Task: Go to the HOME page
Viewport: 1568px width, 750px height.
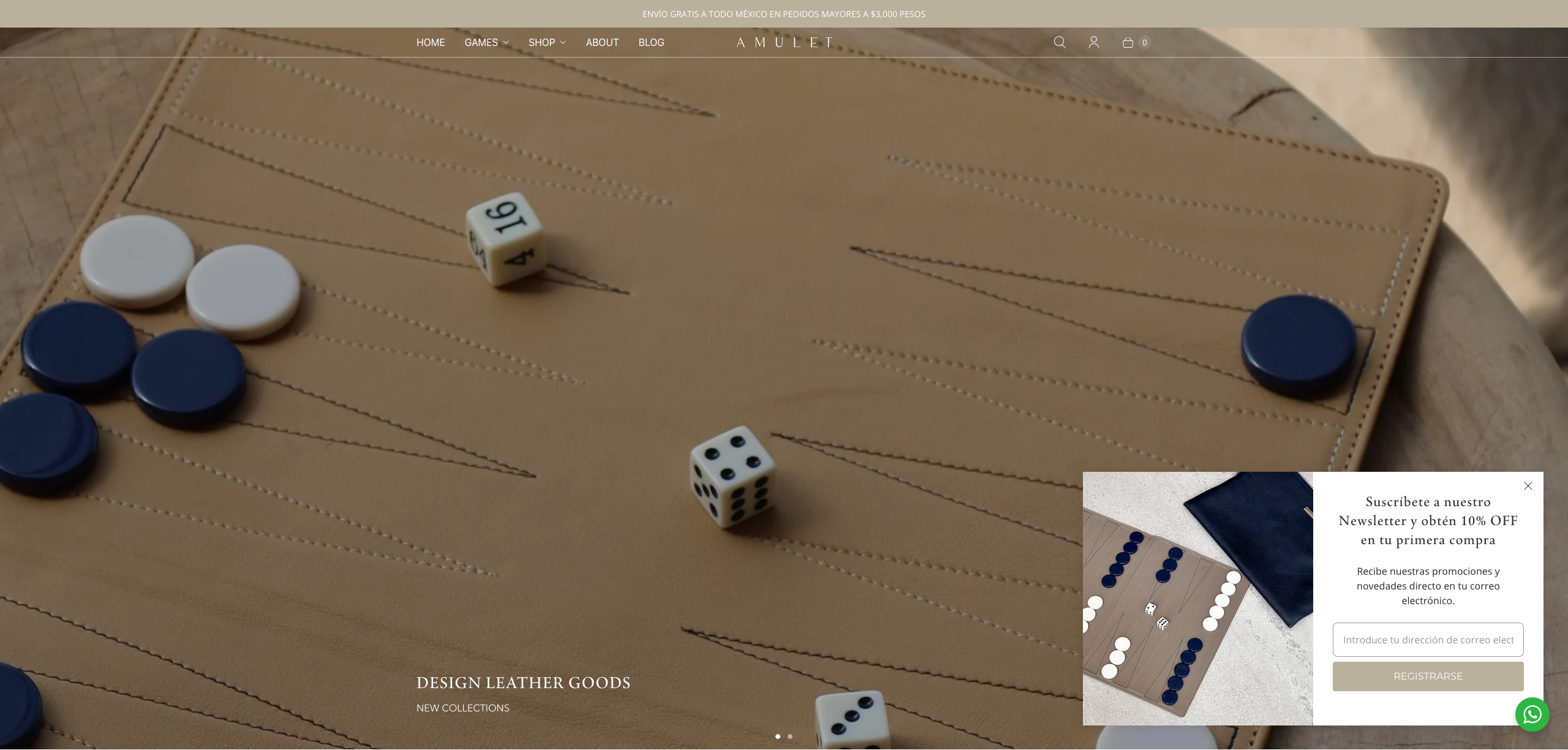Action: pyautogui.click(x=431, y=42)
